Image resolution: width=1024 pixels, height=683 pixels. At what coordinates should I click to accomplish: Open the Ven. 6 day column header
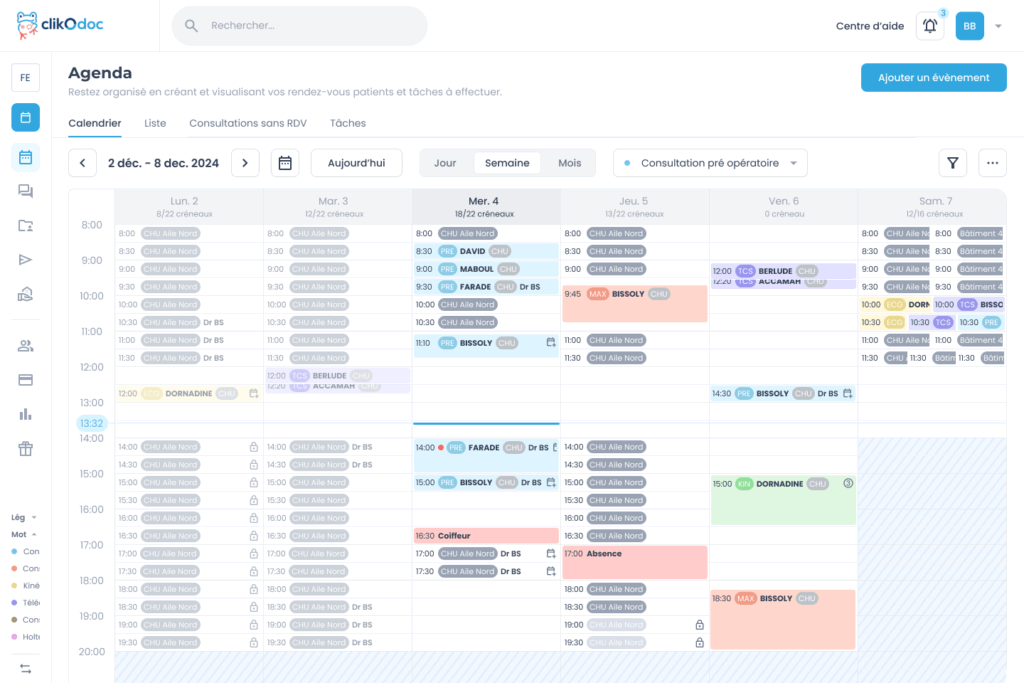pos(784,206)
